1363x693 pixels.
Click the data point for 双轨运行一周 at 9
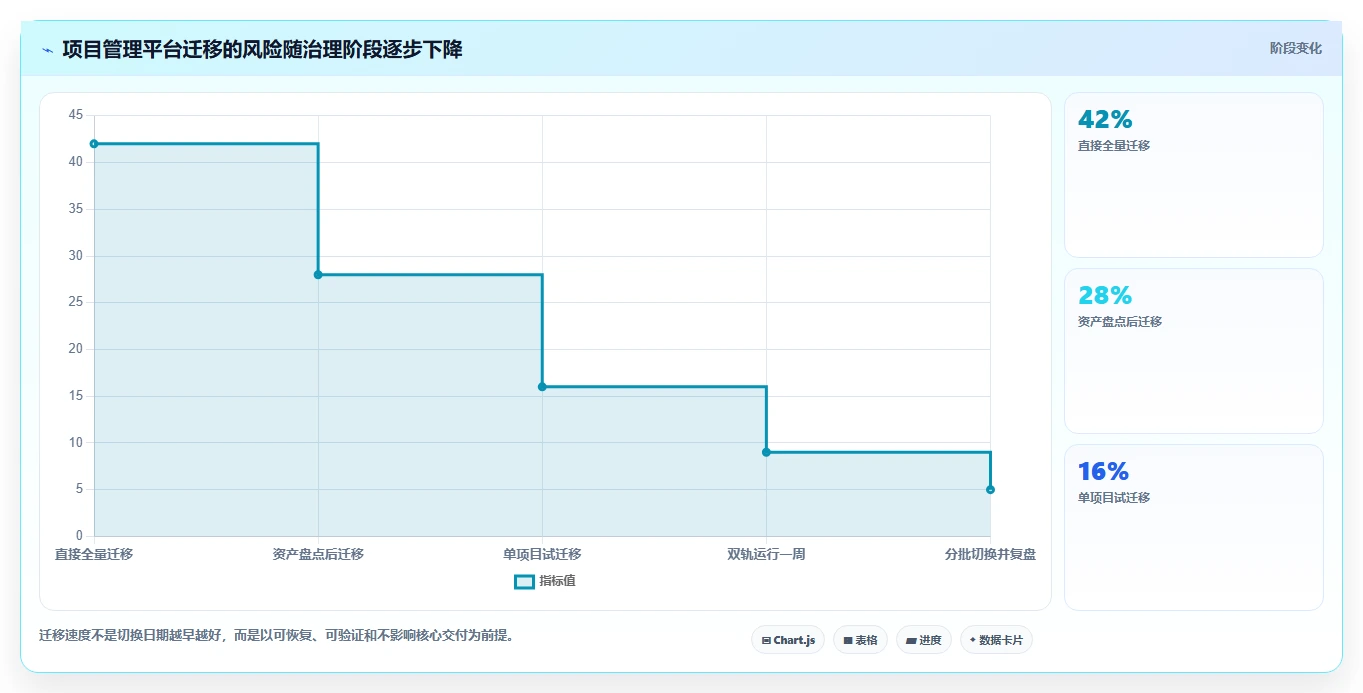pos(766,452)
